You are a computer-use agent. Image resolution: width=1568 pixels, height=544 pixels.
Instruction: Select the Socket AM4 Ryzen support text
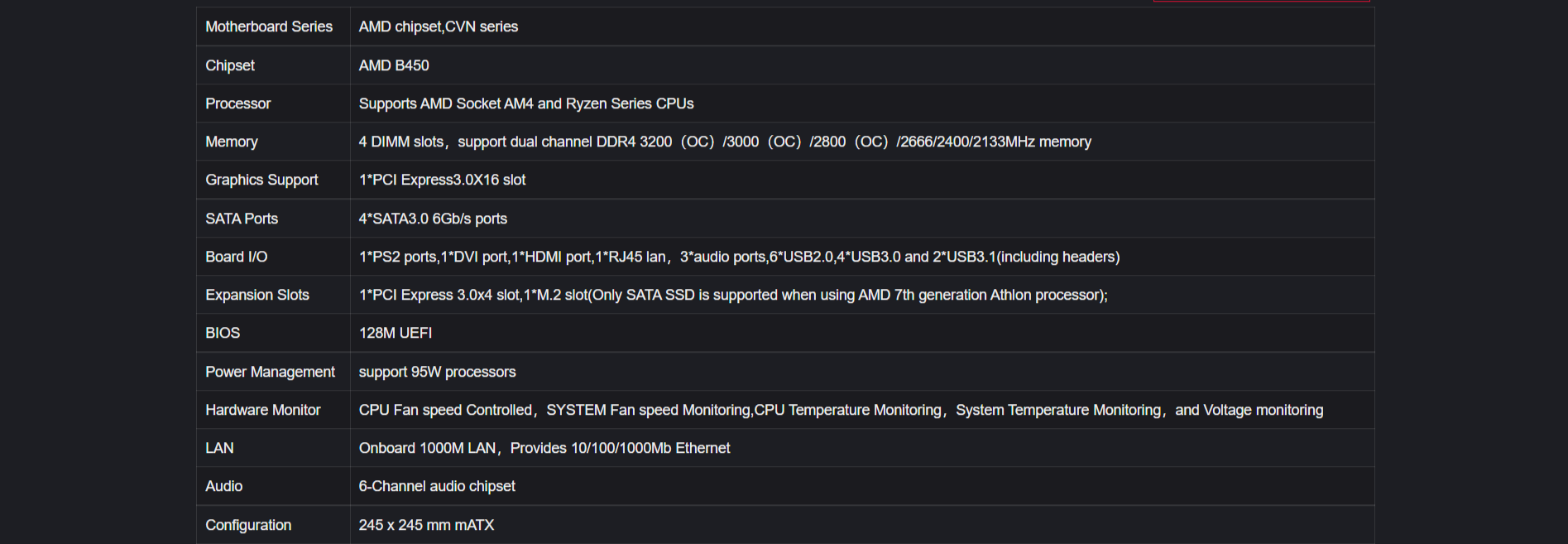tap(525, 104)
